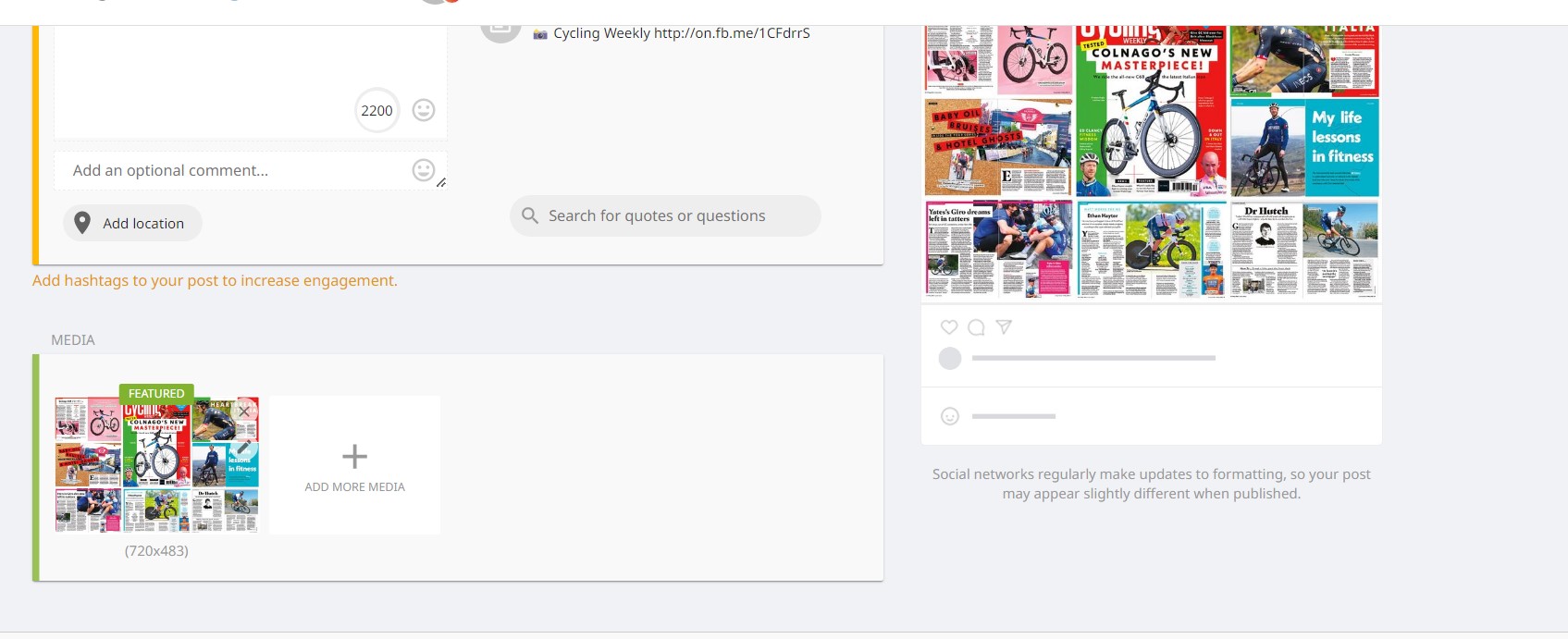
Task: Click the quotes or questions search field
Action: click(x=665, y=215)
